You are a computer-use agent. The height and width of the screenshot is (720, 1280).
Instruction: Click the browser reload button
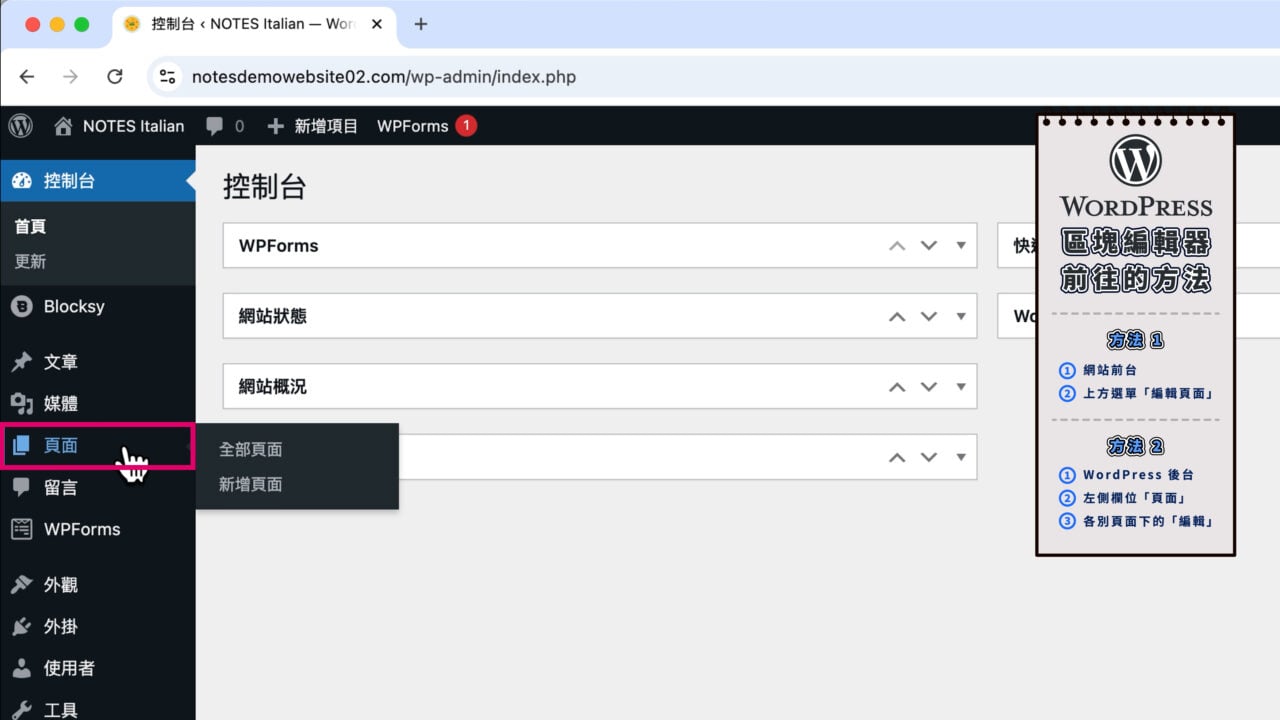pos(115,77)
